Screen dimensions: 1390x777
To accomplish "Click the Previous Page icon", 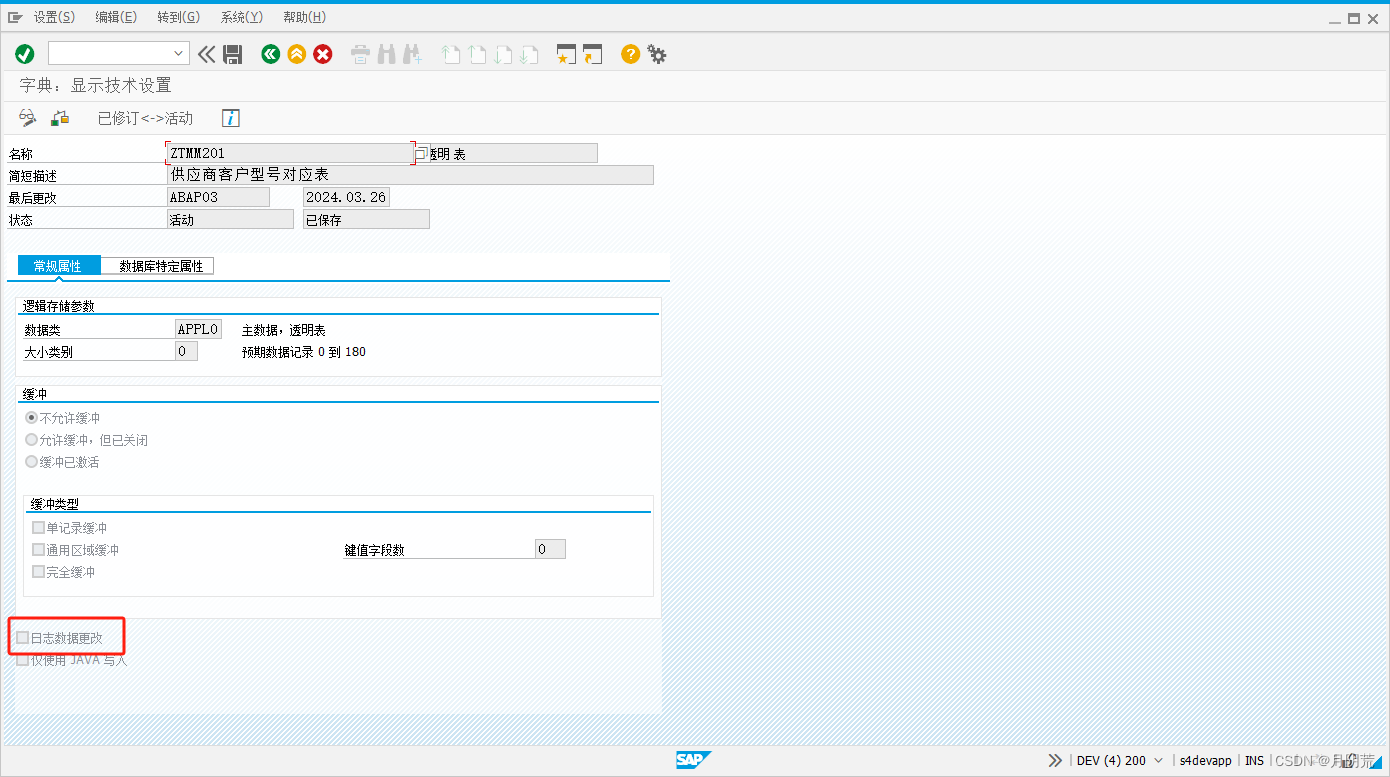I will 477,55.
